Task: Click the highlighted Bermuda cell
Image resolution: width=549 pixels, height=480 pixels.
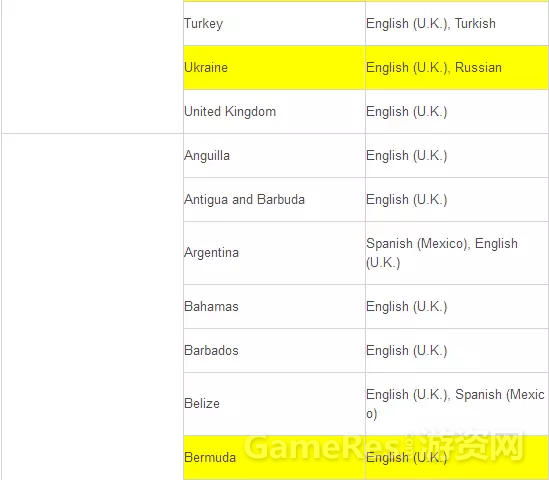Action: click(x=274, y=457)
